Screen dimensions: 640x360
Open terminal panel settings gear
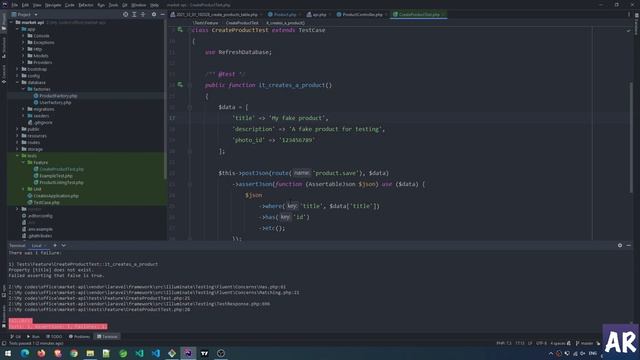[x=620, y=245]
